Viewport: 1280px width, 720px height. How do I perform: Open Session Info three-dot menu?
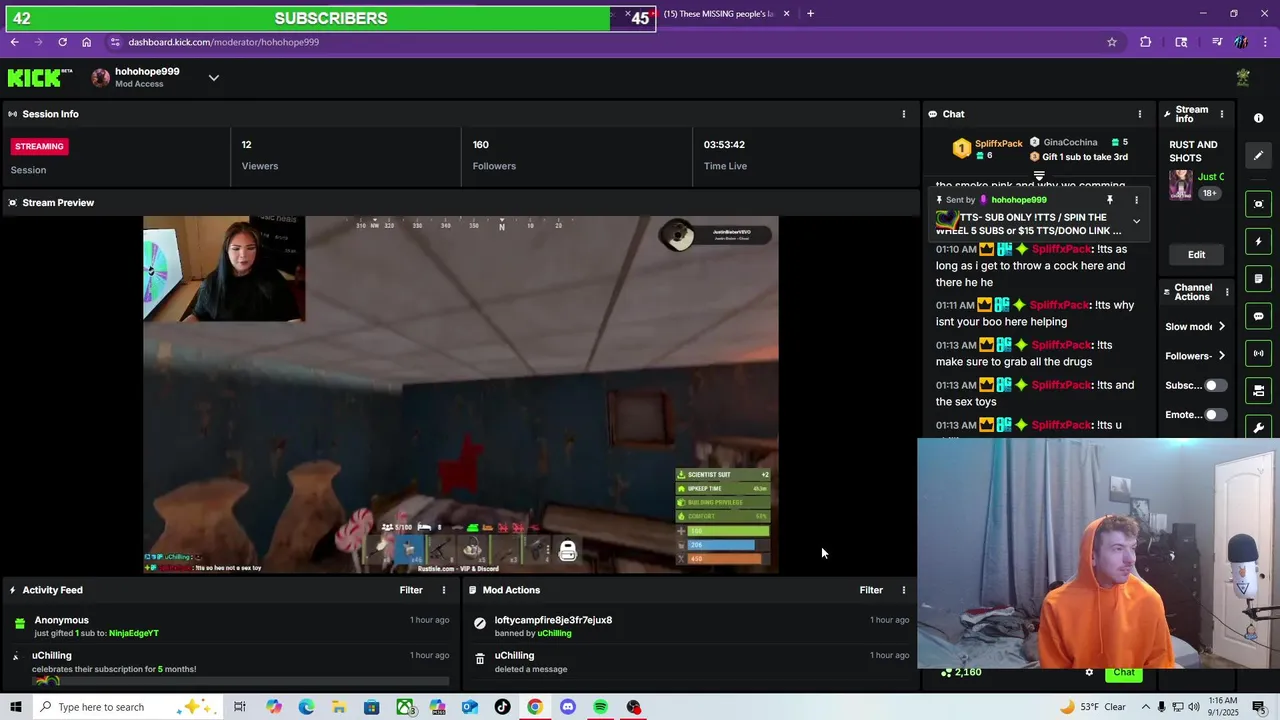904,114
